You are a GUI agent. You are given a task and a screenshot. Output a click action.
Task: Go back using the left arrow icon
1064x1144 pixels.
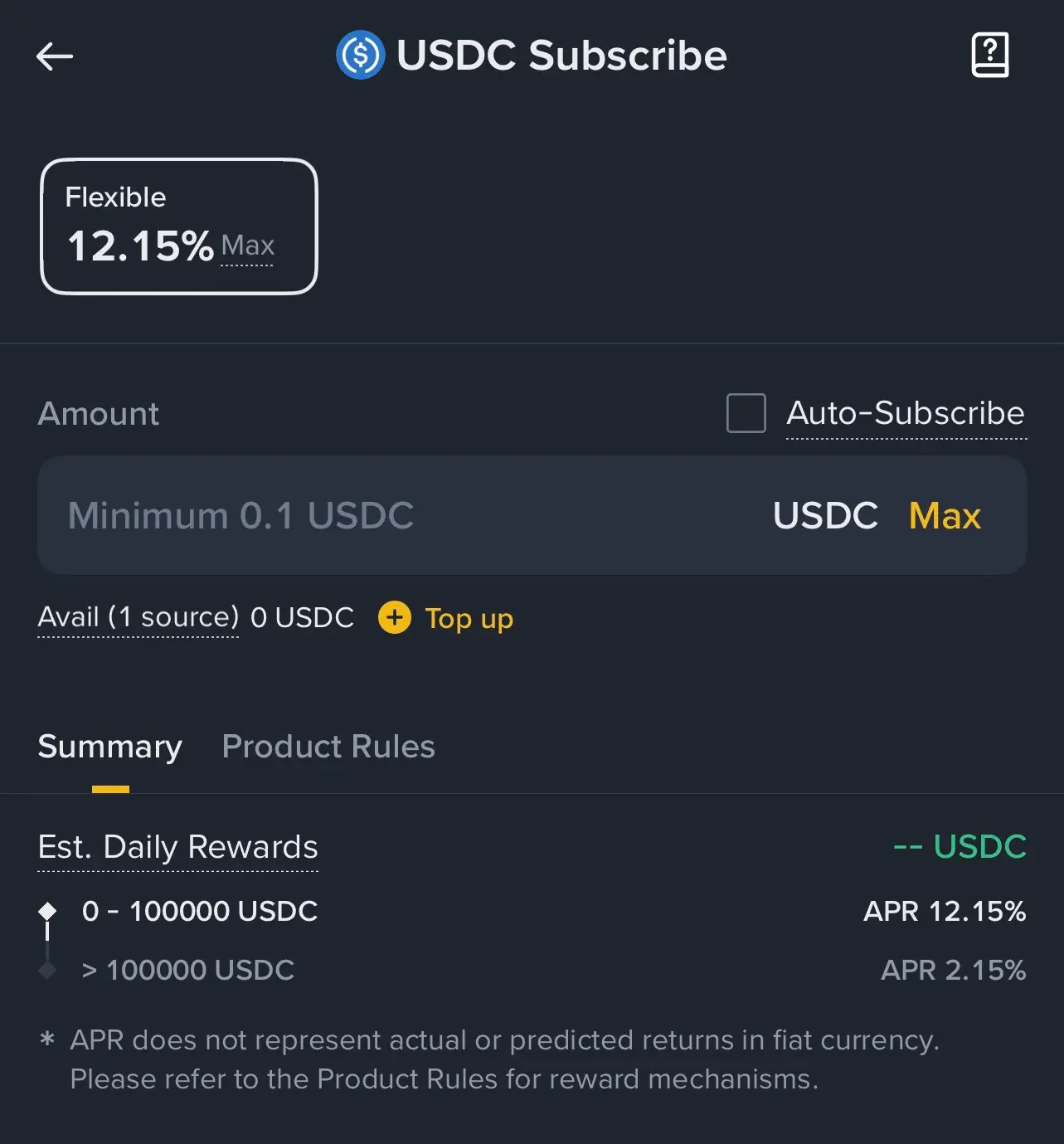(55, 56)
